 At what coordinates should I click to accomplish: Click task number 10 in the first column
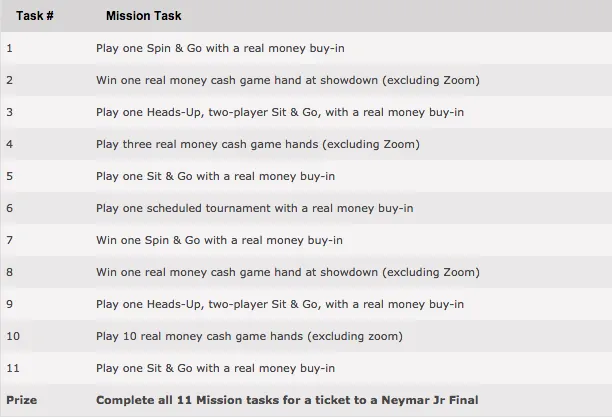12,336
